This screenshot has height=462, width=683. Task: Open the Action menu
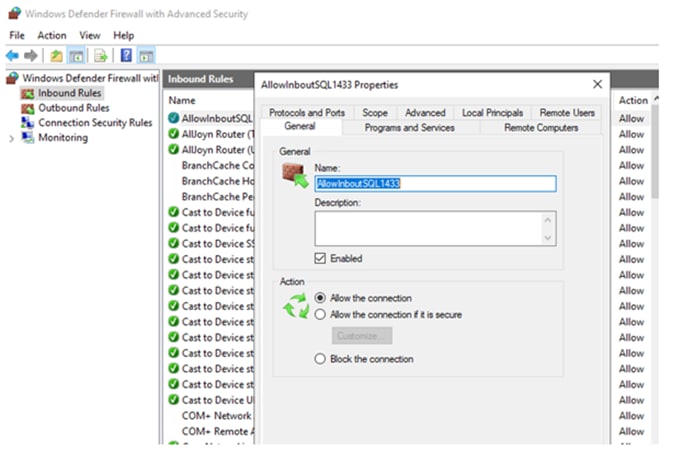pos(52,35)
